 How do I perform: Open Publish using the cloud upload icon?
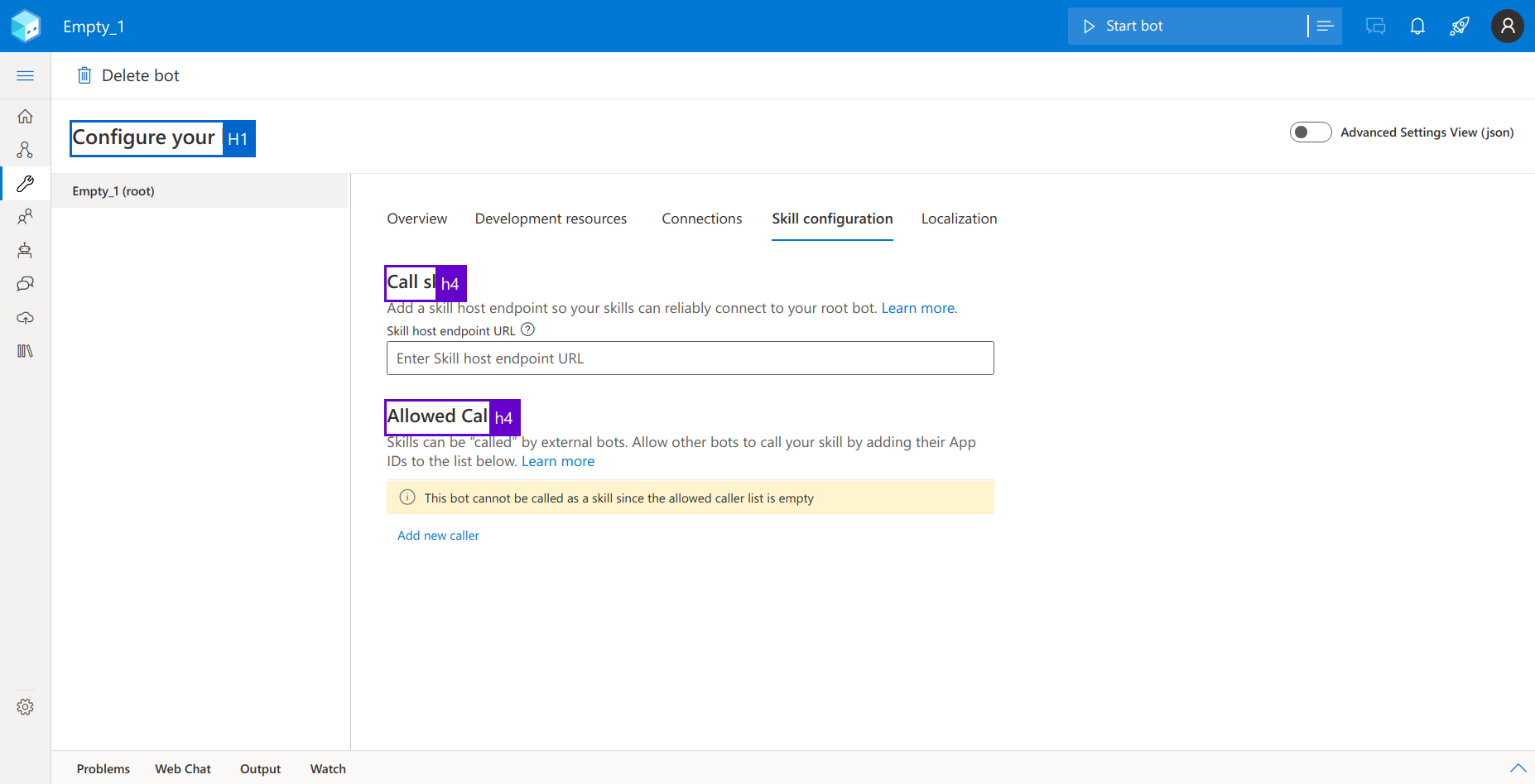(x=25, y=317)
